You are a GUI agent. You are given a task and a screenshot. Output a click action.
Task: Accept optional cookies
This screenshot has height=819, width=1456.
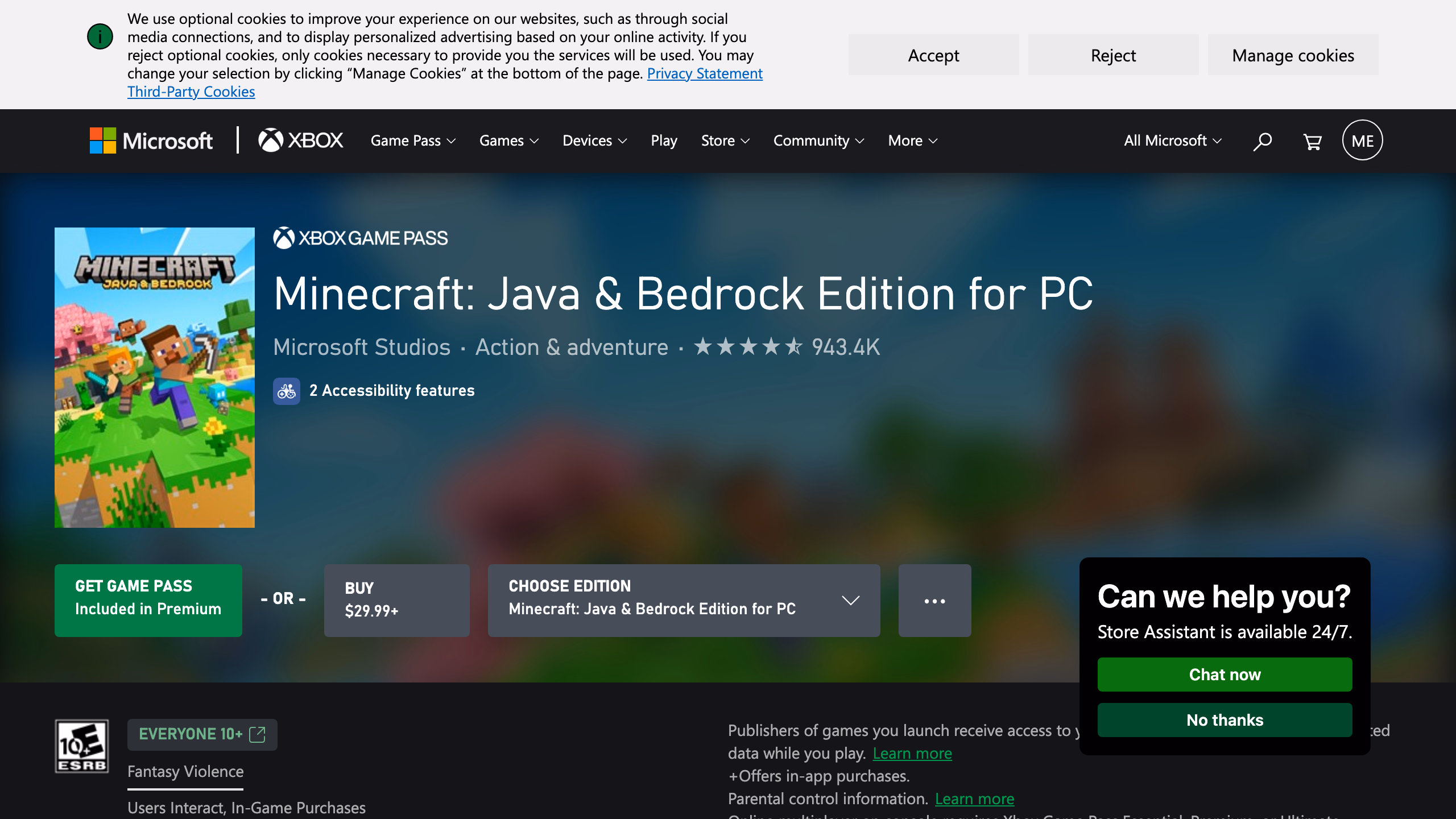coord(933,55)
